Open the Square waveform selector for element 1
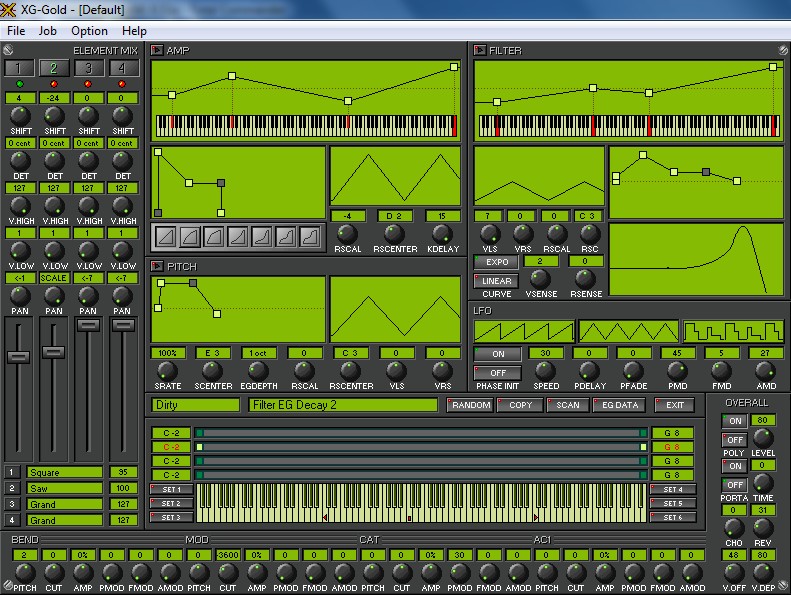791x595 pixels. (x=64, y=472)
